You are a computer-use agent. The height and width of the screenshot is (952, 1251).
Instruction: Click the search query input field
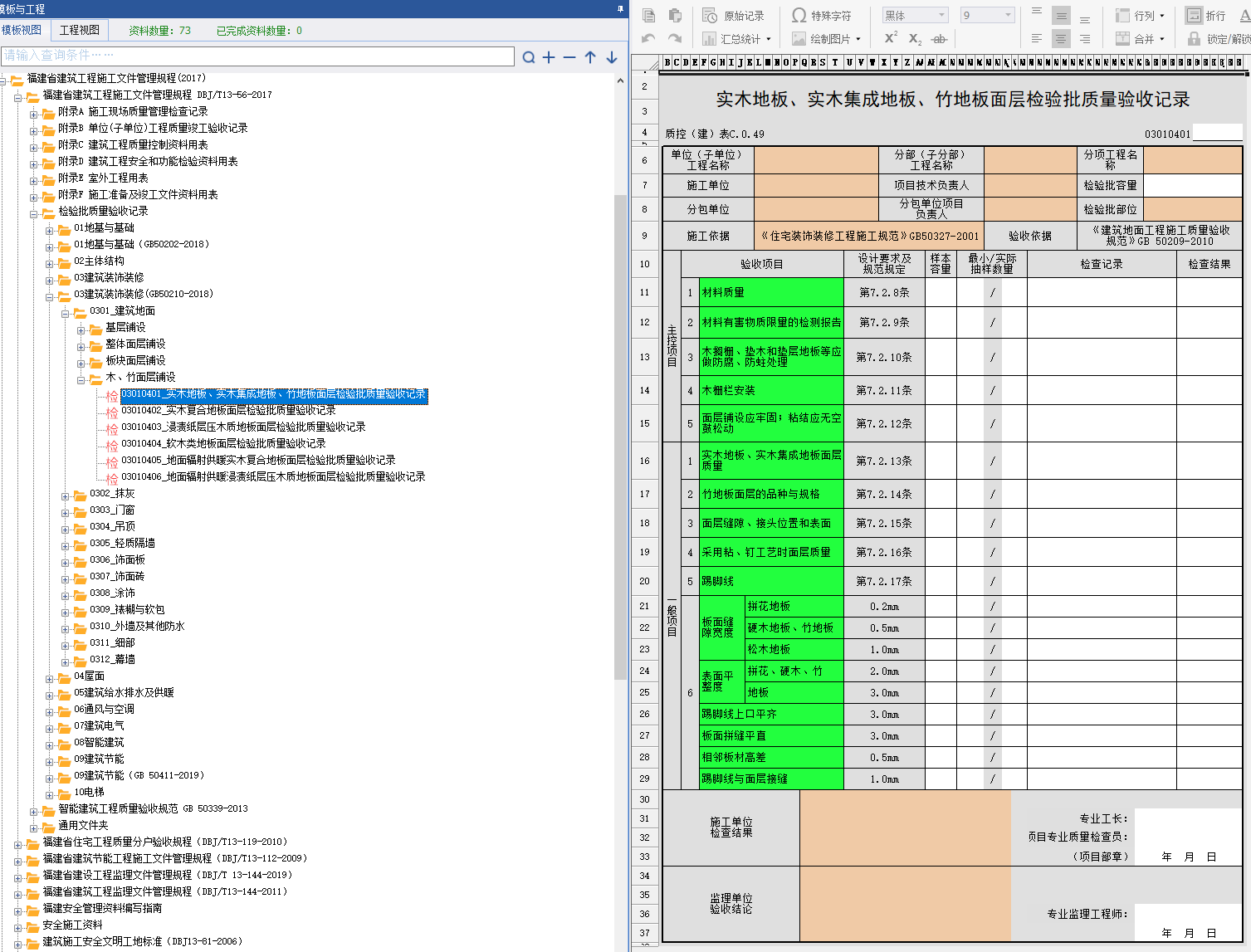pyautogui.click(x=258, y=56)
